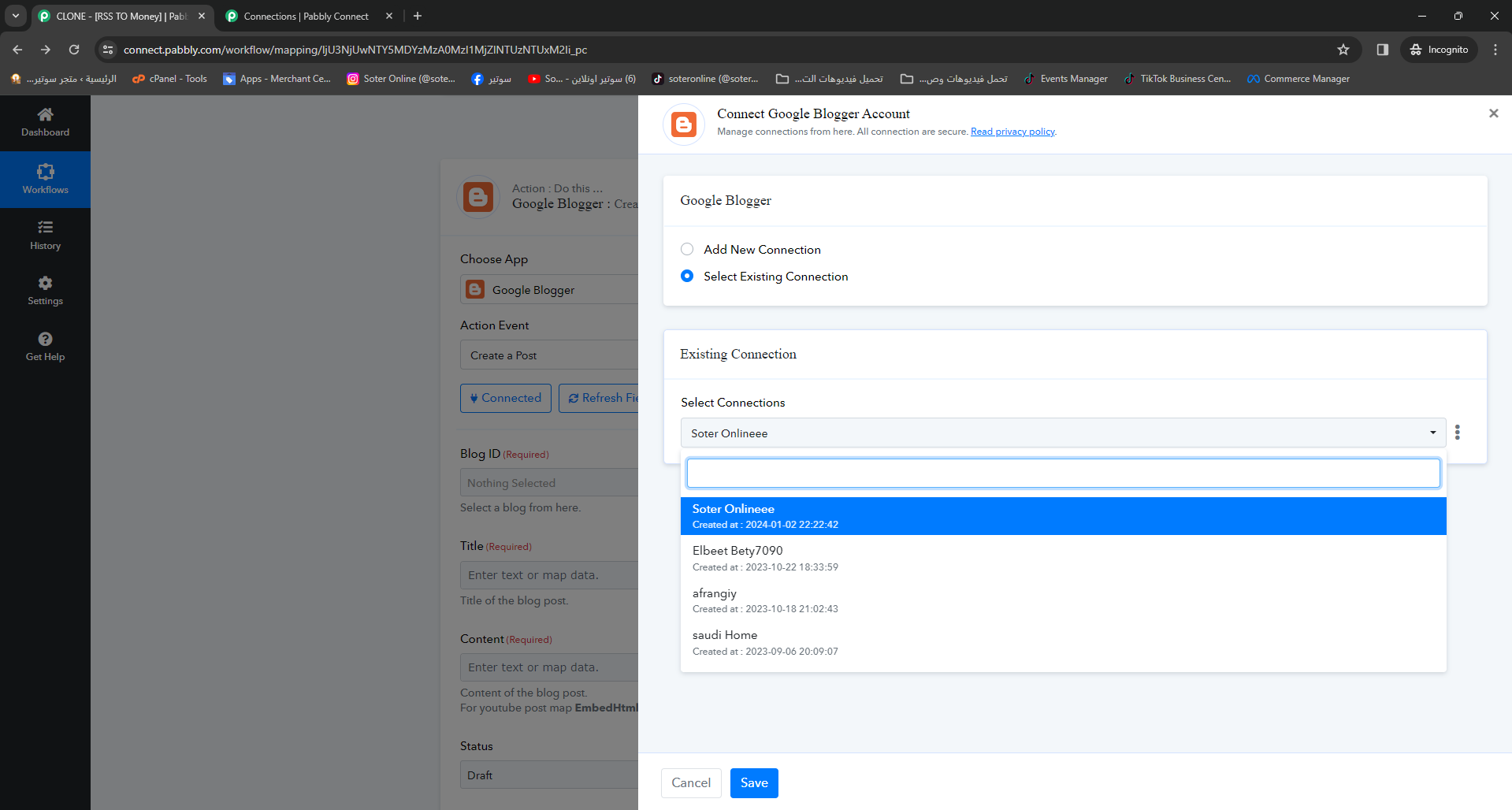
Task: Choose Elbeet Bety7090 connection option
Action: point(1064,558)
